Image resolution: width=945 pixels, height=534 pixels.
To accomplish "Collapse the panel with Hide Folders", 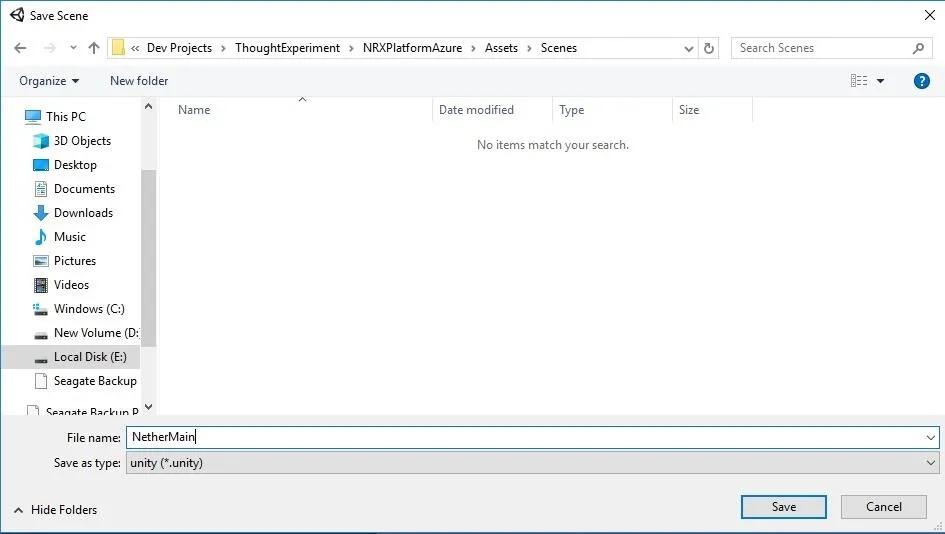I will [56, 510].
